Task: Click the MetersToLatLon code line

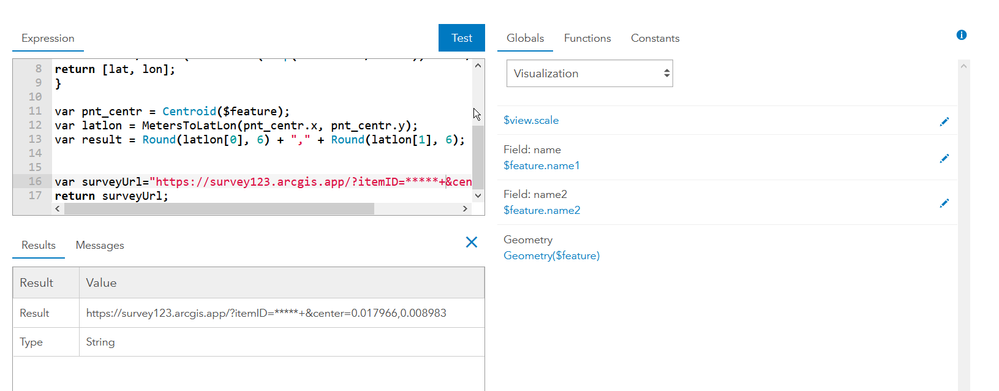Action: tap(236, 125)
